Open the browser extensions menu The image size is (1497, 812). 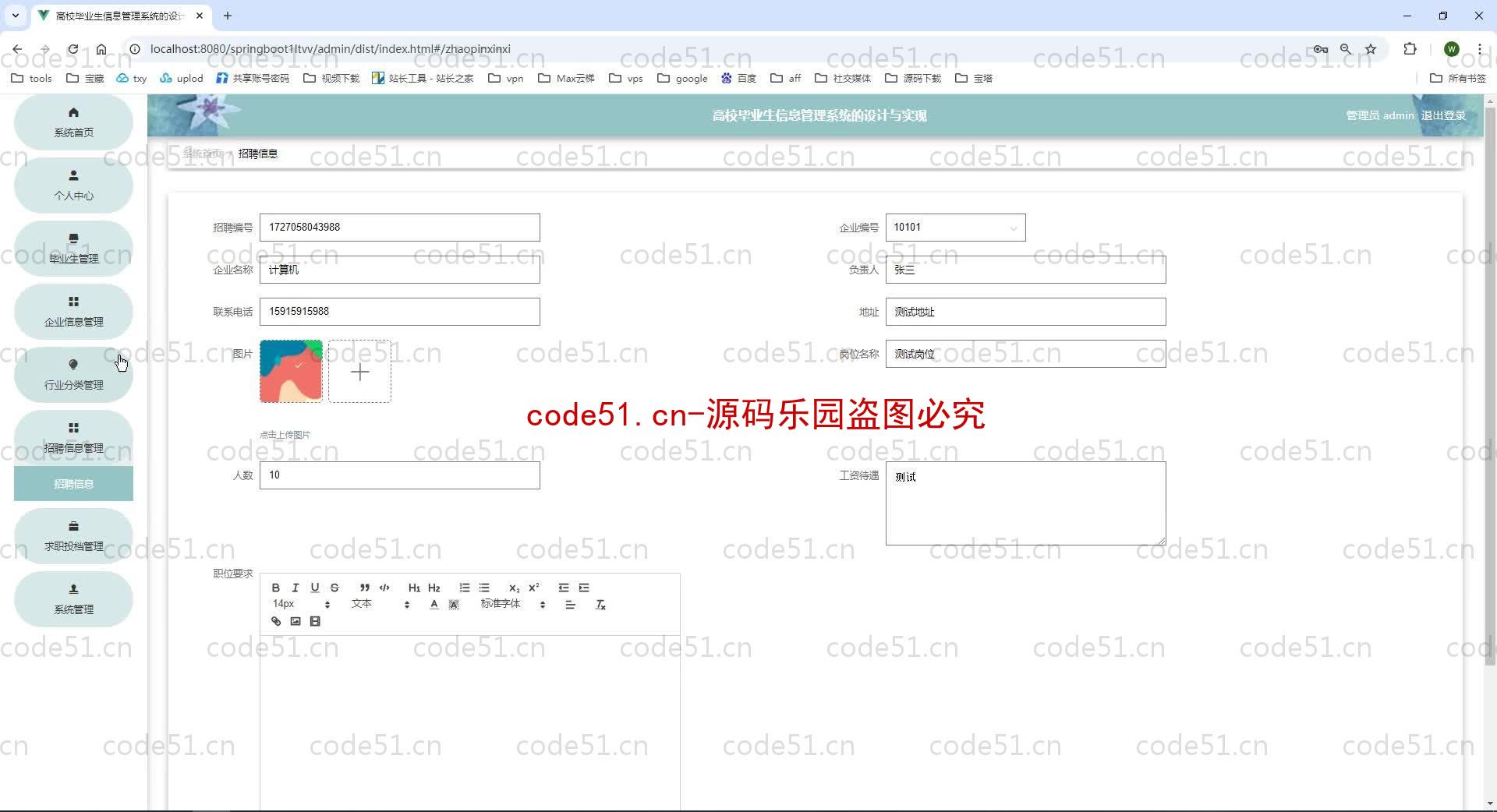pyautogui.click(x=1410, y=48)
